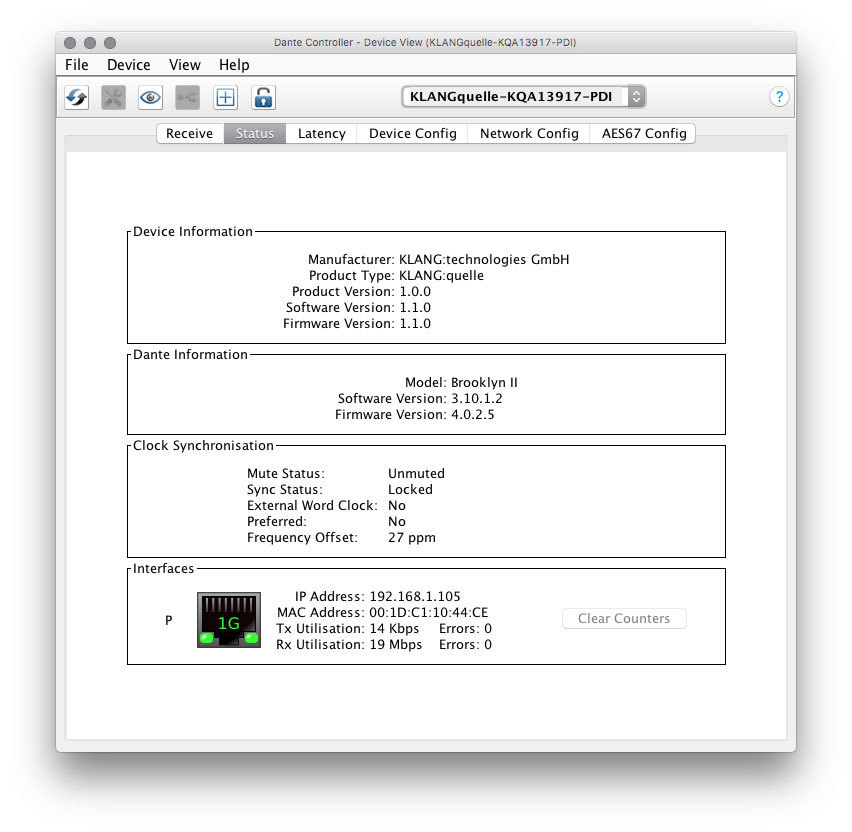
Task: Click the refresh device icon
Action: point(77,98)
